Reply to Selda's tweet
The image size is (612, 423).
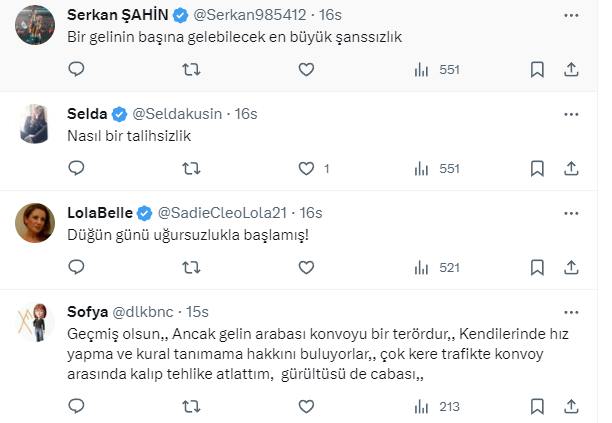pos(77,169)
